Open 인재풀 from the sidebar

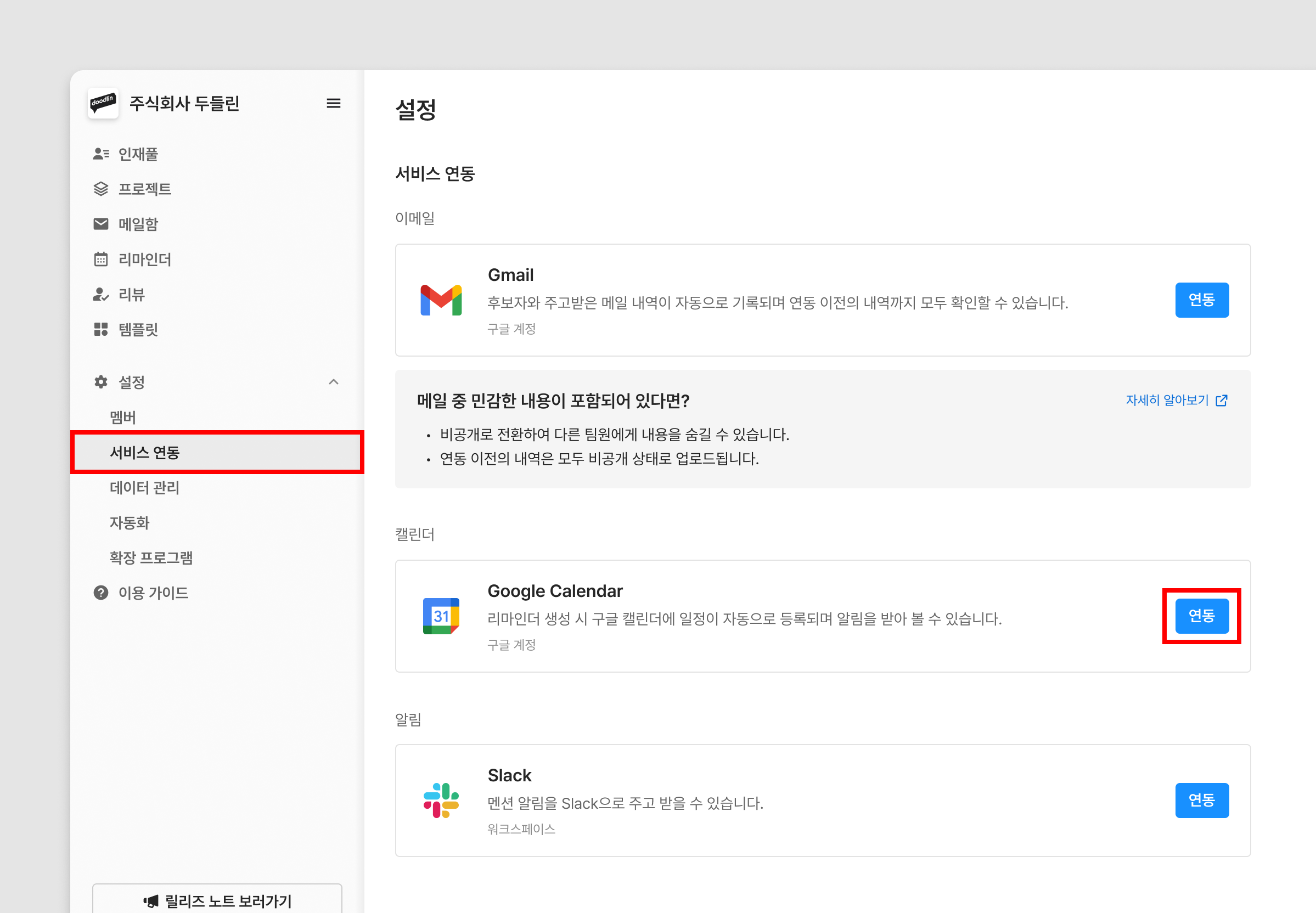point(138,154)
